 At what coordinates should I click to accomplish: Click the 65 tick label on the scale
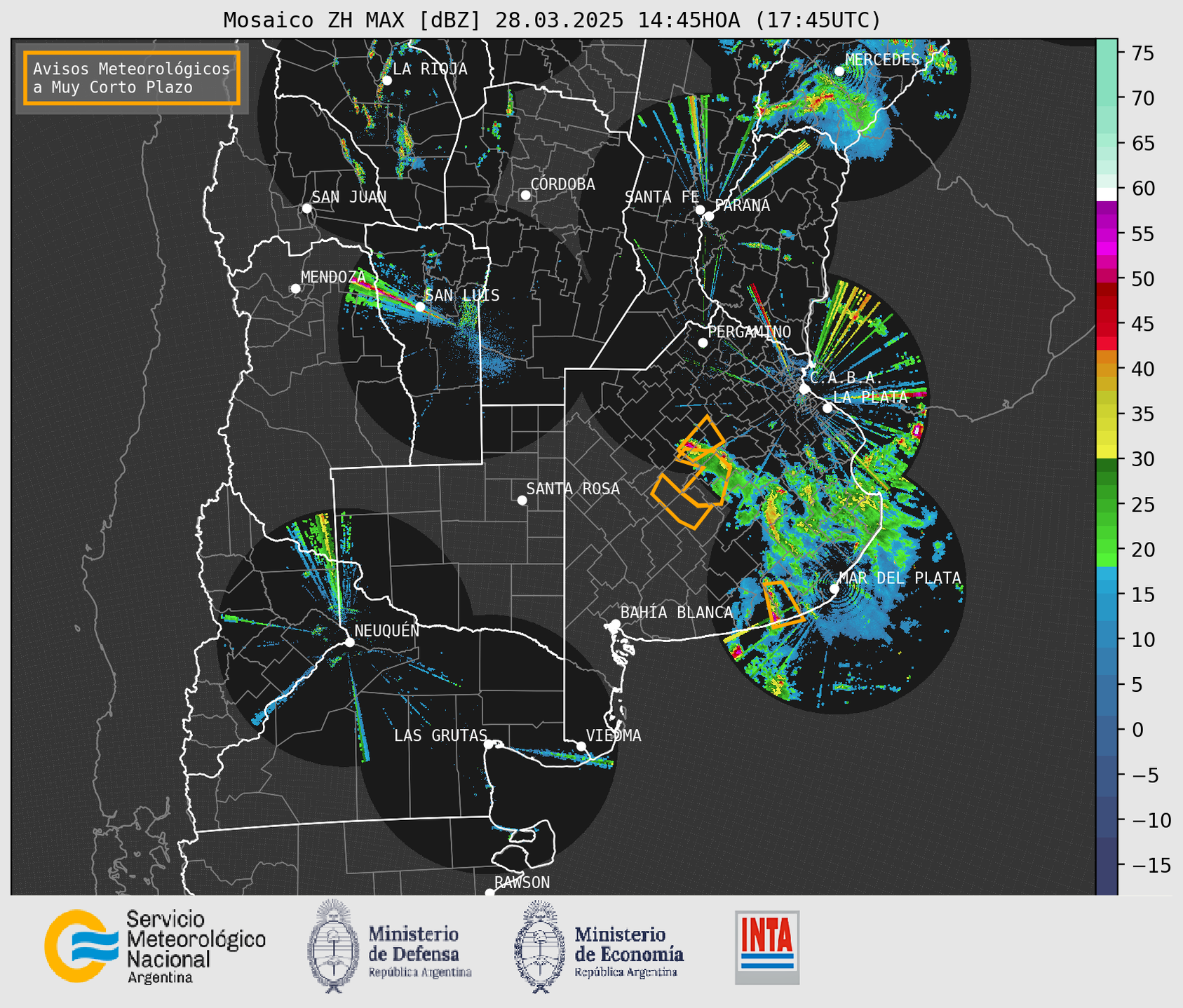(x=1142, y=144)
